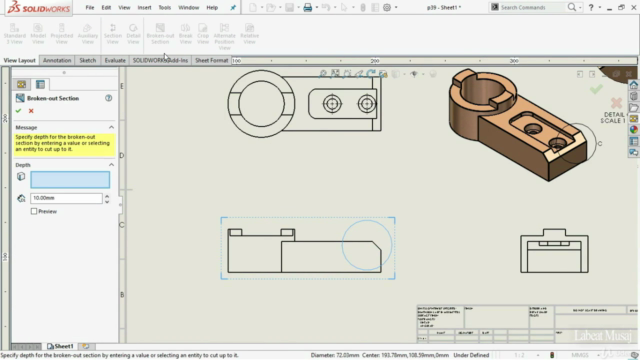640x360 pixels.
Task: Collapse the Depth section
Action: pyautogui.click(x=111, y=164)
